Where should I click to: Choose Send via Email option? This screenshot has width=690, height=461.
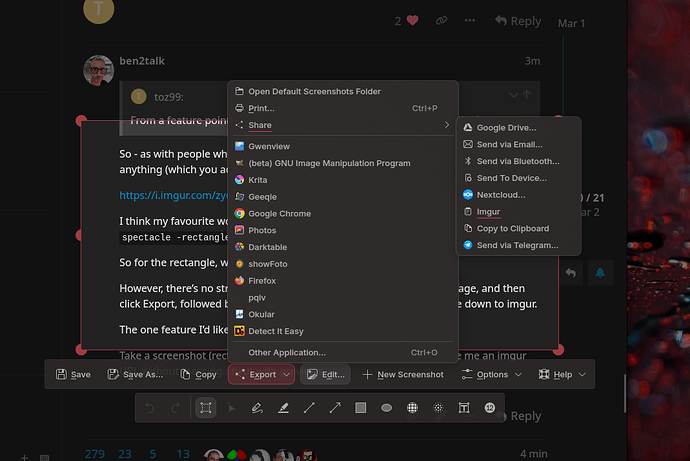(519, 145)
